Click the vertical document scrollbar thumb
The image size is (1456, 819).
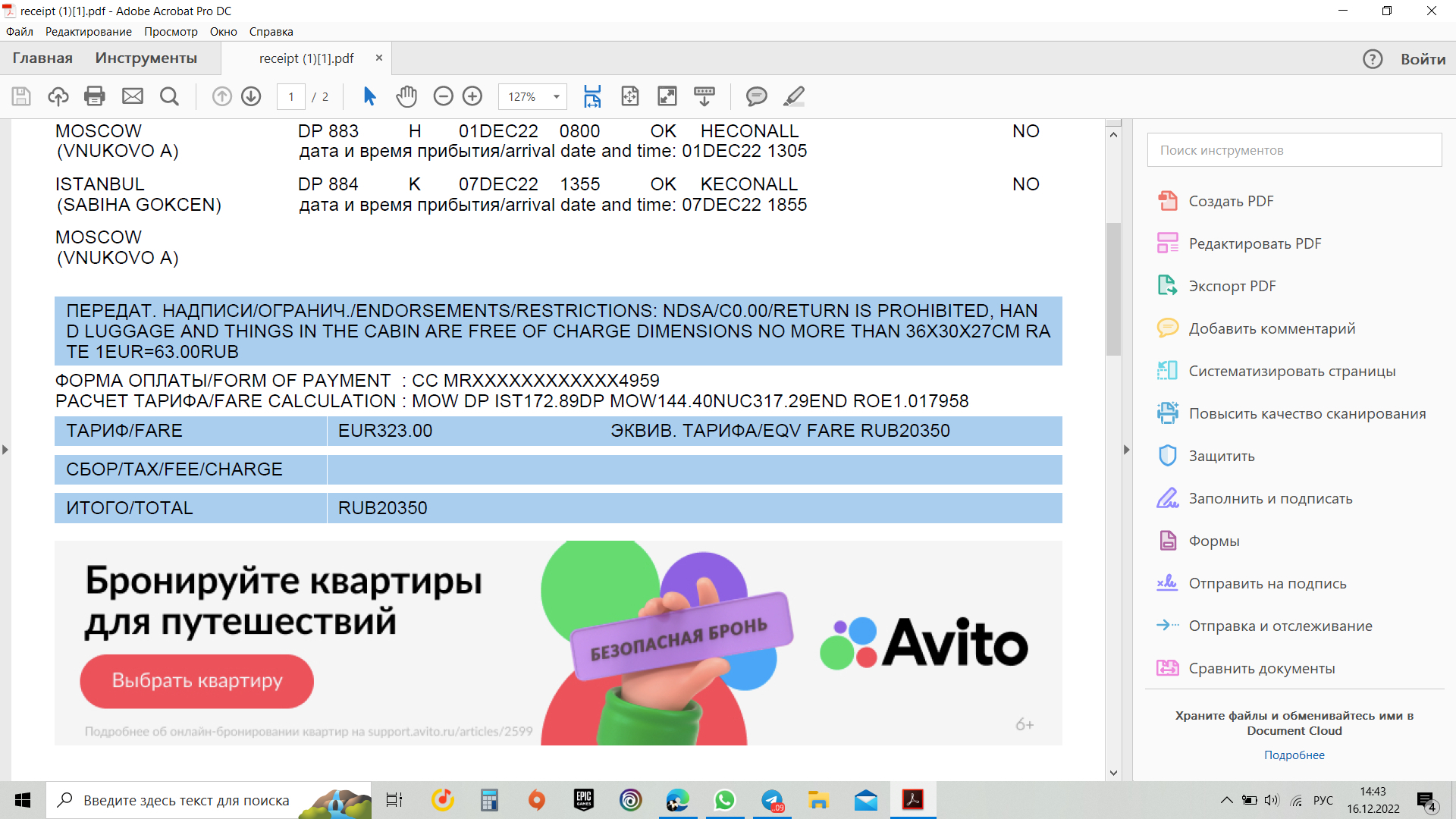1113,288
